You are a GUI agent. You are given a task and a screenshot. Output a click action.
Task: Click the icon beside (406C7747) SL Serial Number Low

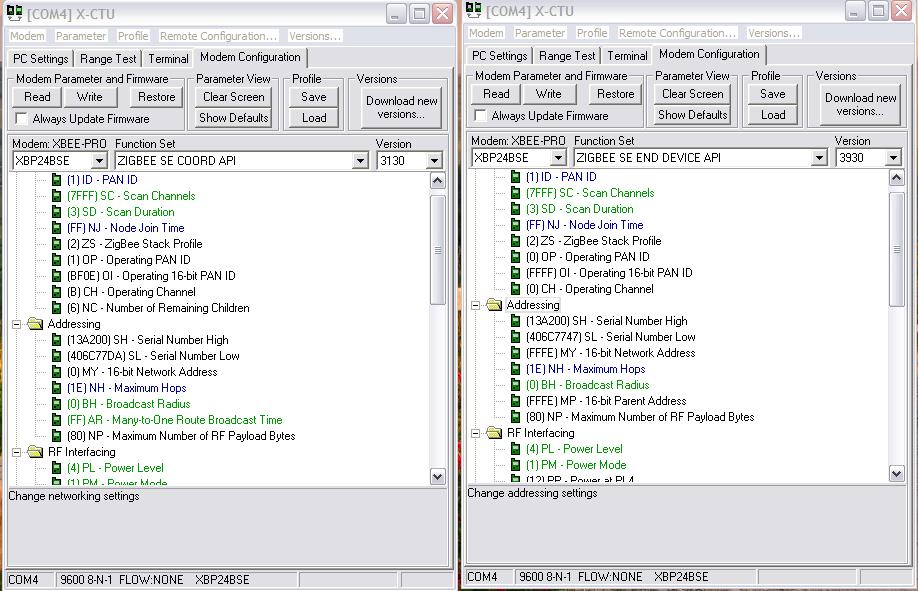click(x=516, y=337)
